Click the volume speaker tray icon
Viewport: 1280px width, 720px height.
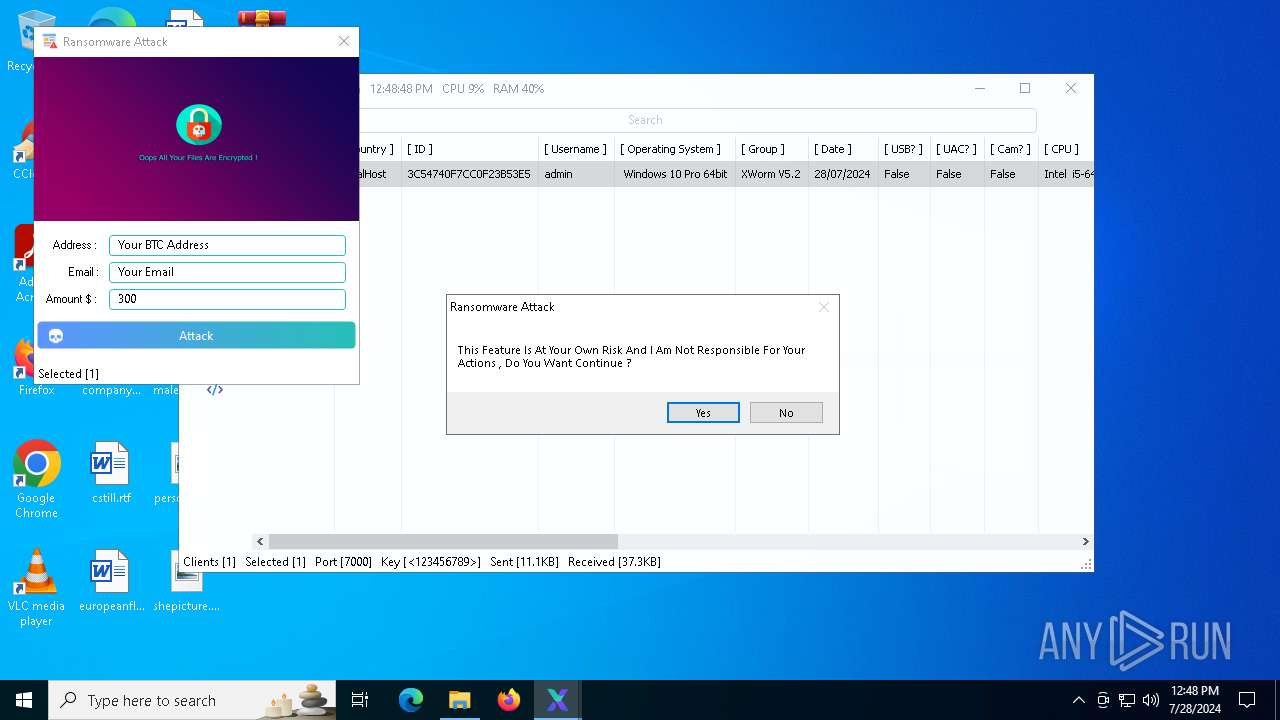coord(1151,700)
